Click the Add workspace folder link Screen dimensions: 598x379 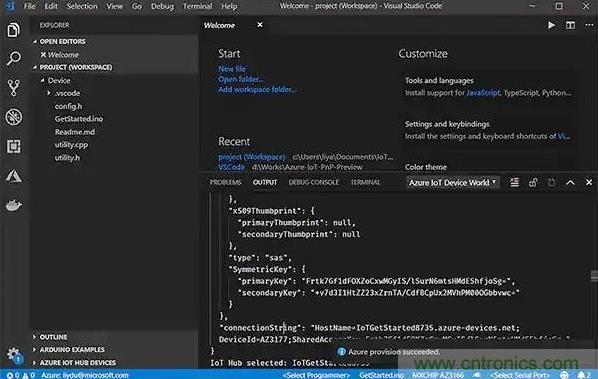coord(257,90)
